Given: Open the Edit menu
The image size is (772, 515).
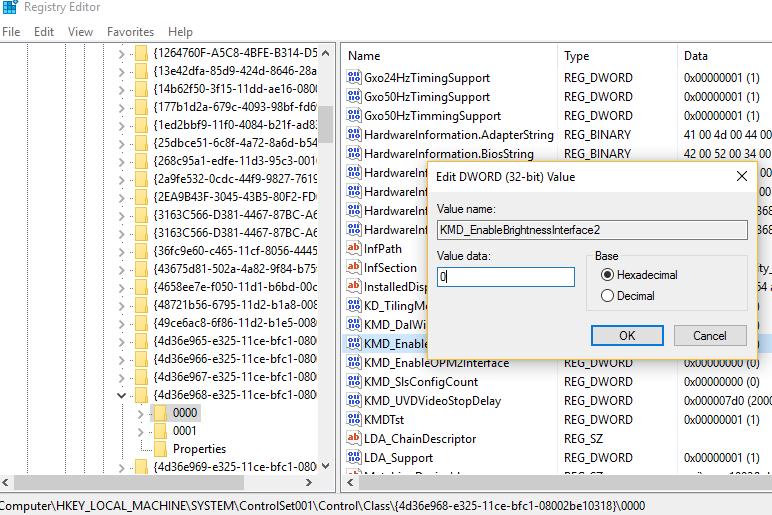Looking at the screenshot, I should pyautogui.click(x=44, y=32).
